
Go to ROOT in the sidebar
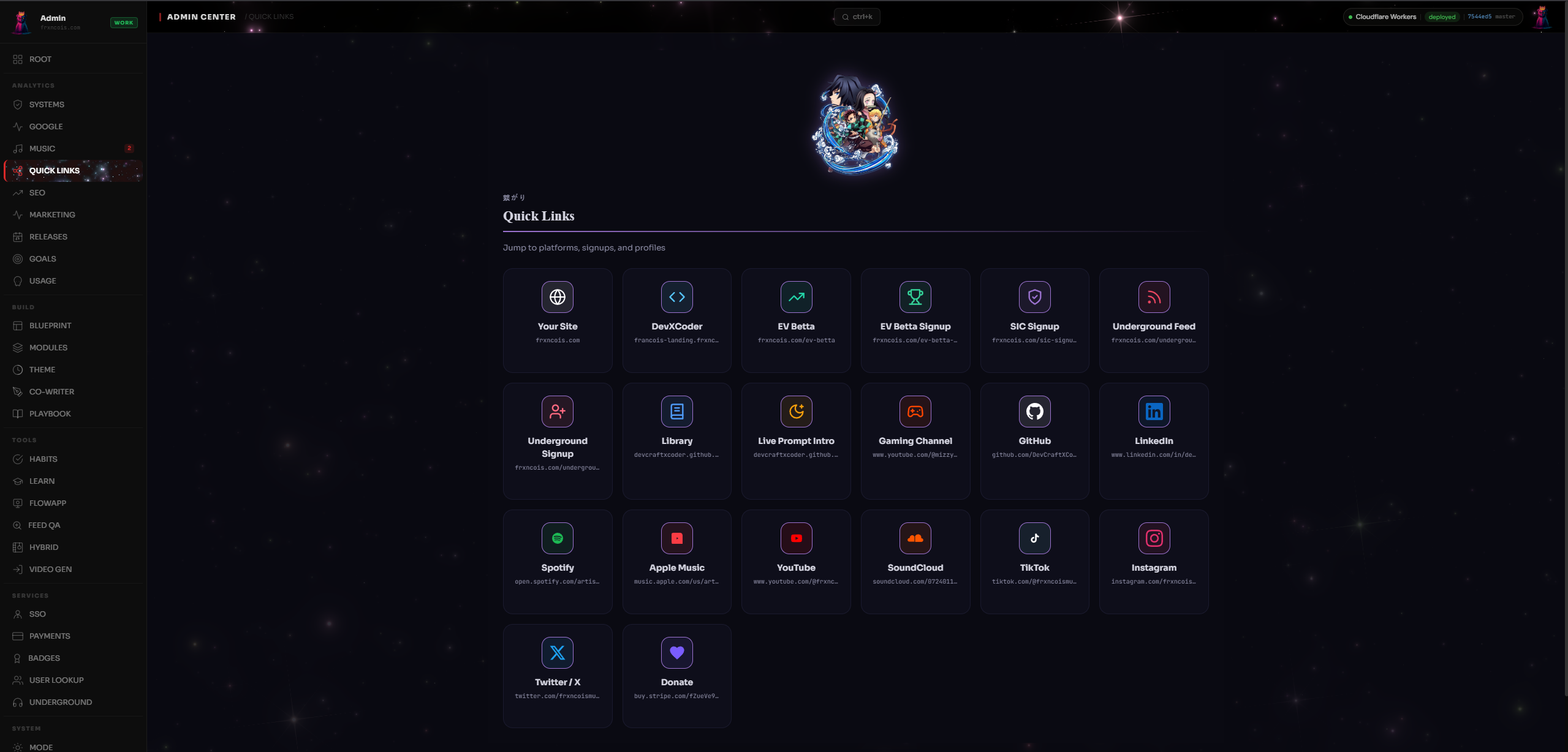(x=74, y=59)
